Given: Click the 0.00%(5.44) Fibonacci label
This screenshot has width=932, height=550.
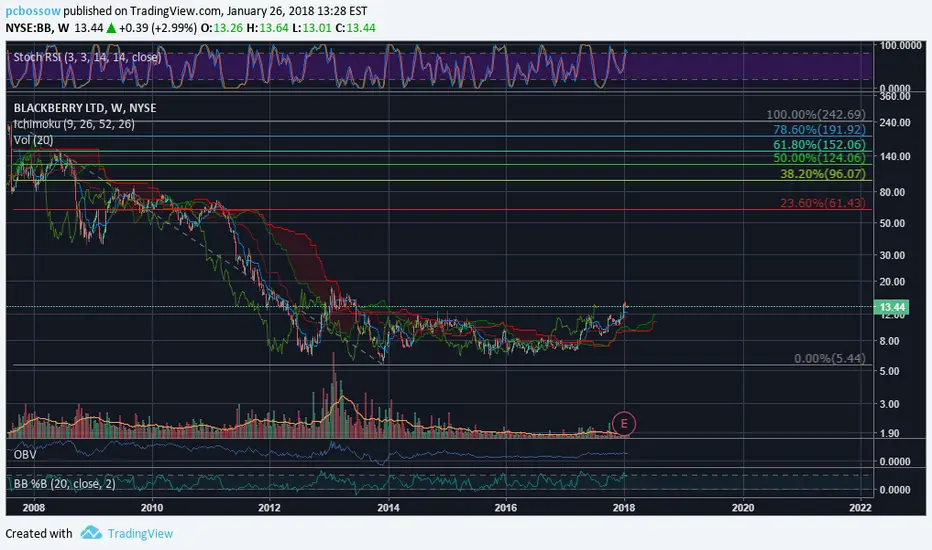Looking at the screenshot, I should coord(830,358).
